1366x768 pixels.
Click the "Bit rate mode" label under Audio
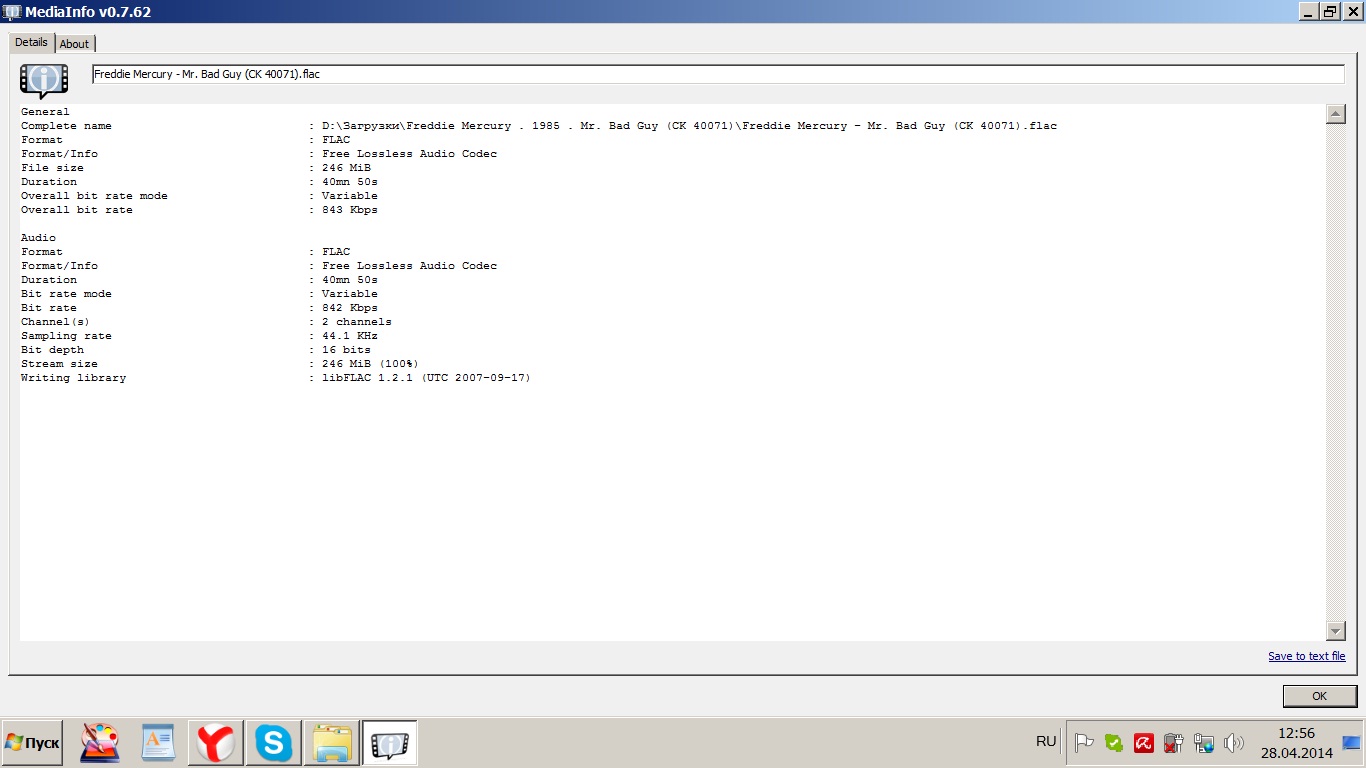[66, 294]
